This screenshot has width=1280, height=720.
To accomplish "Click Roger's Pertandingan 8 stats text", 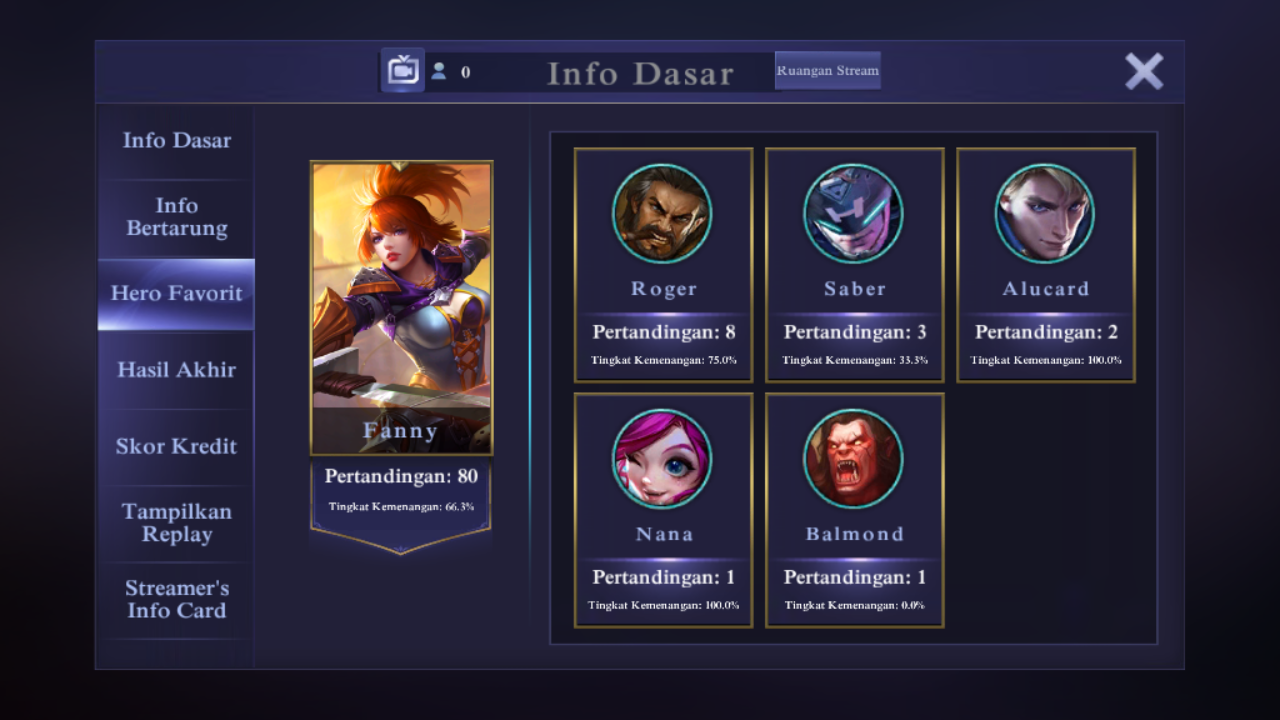I will (x=664, y=332).
